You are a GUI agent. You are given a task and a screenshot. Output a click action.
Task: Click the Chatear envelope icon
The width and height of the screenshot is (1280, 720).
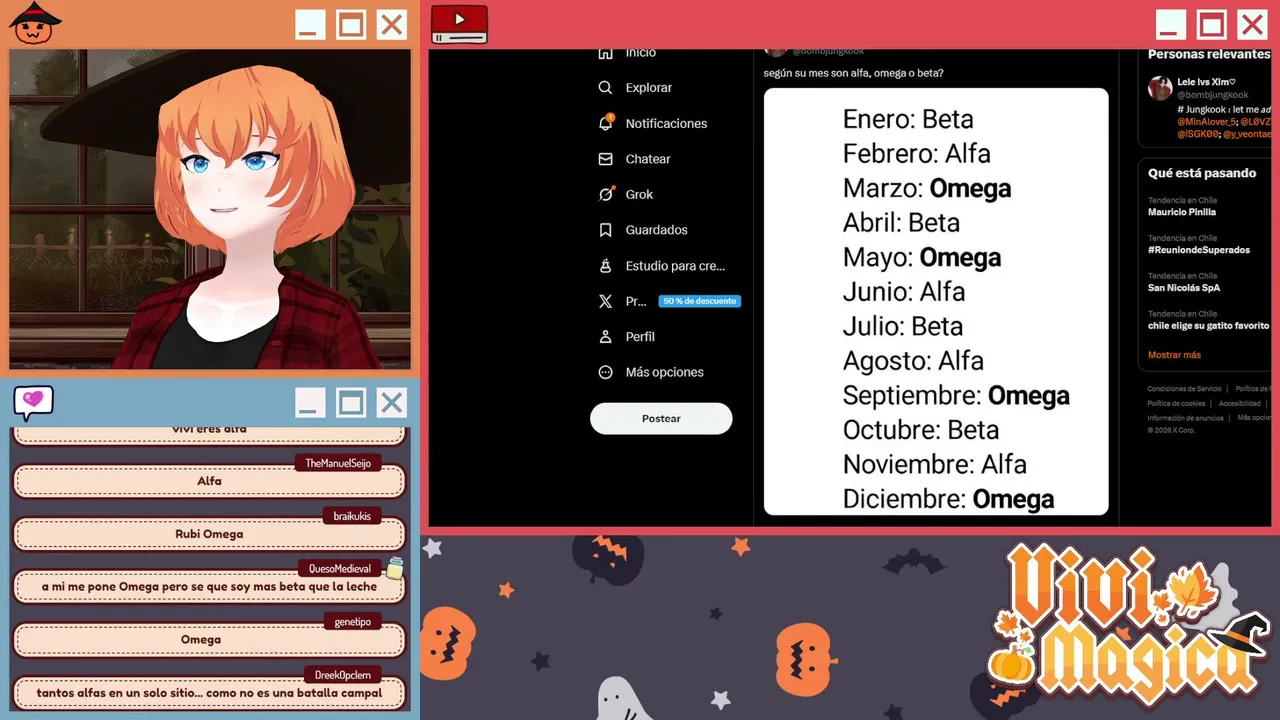(605, 159)
